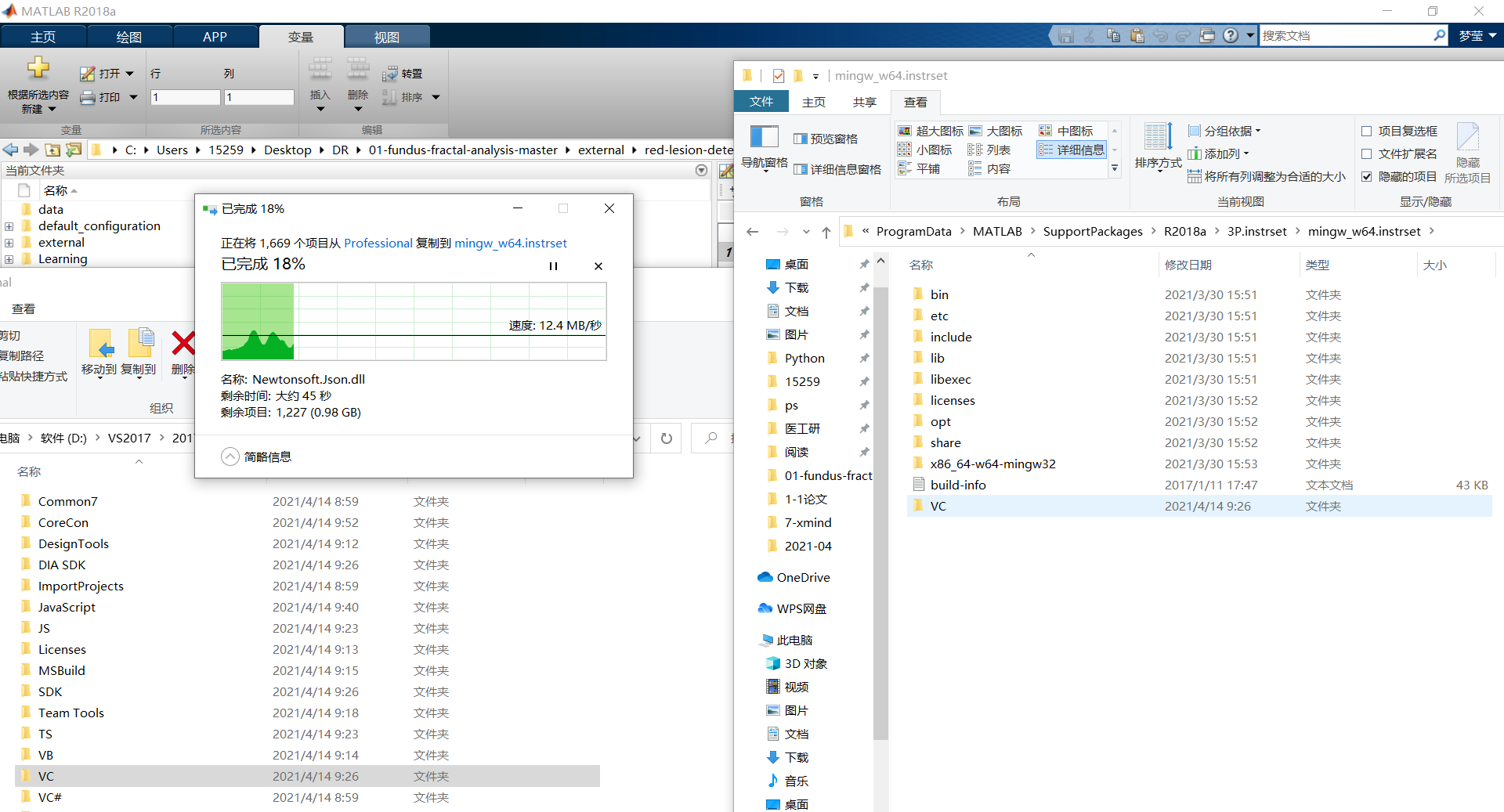Collapse copy dialog via 简略信息 chevron

pyautogui.click(x=230, y=457)
